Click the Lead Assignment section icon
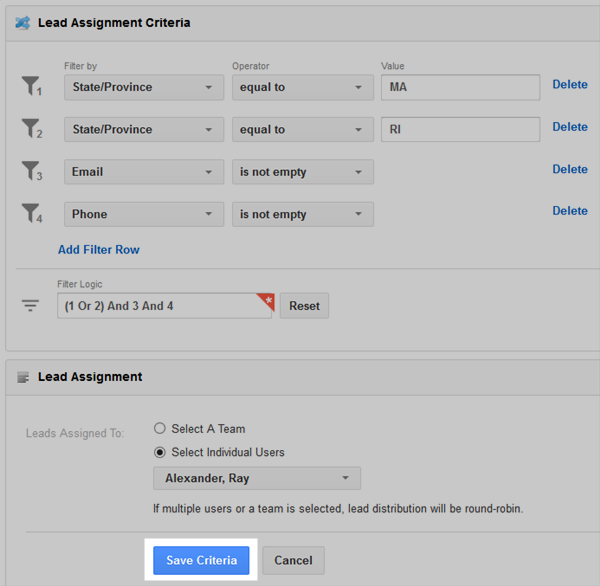 (23, 377)
